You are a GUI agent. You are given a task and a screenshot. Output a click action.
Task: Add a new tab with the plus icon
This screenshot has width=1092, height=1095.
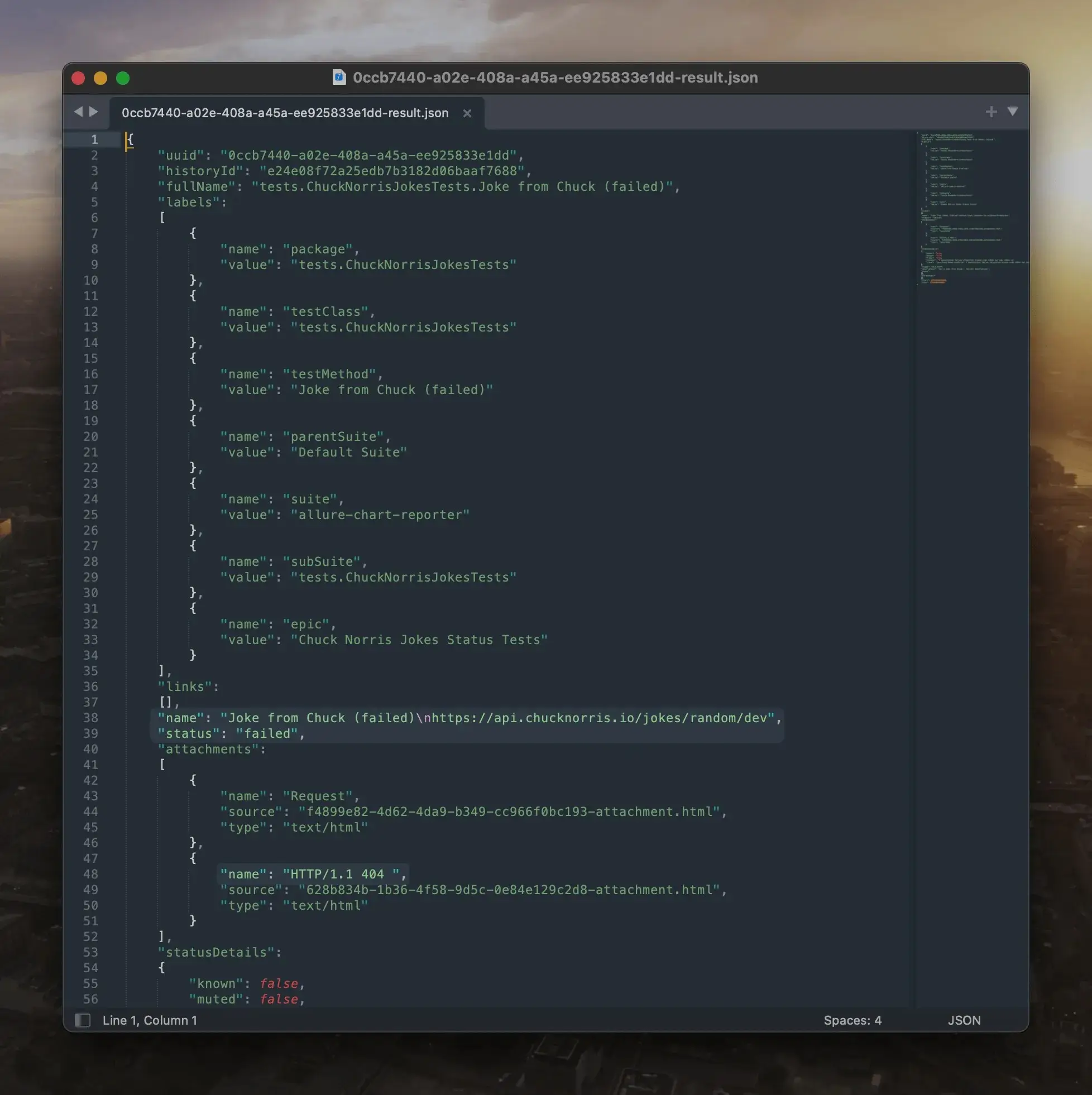click(990, 112)
